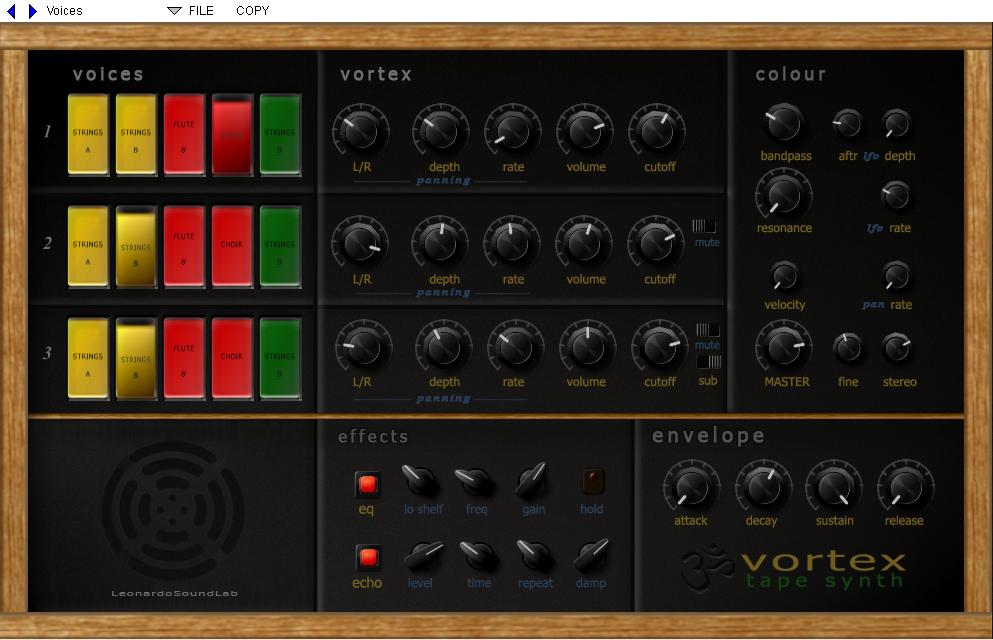Viewport: 993px width, 640px height.
Task: Toggle Strings B button in voice row 1
Action: coord(136,134)
